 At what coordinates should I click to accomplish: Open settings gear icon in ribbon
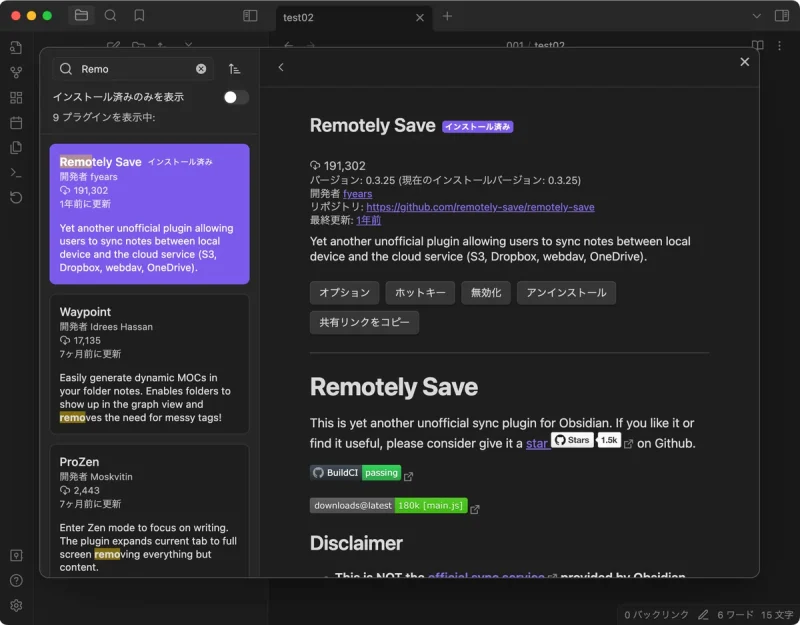click(x=16, y=605)
